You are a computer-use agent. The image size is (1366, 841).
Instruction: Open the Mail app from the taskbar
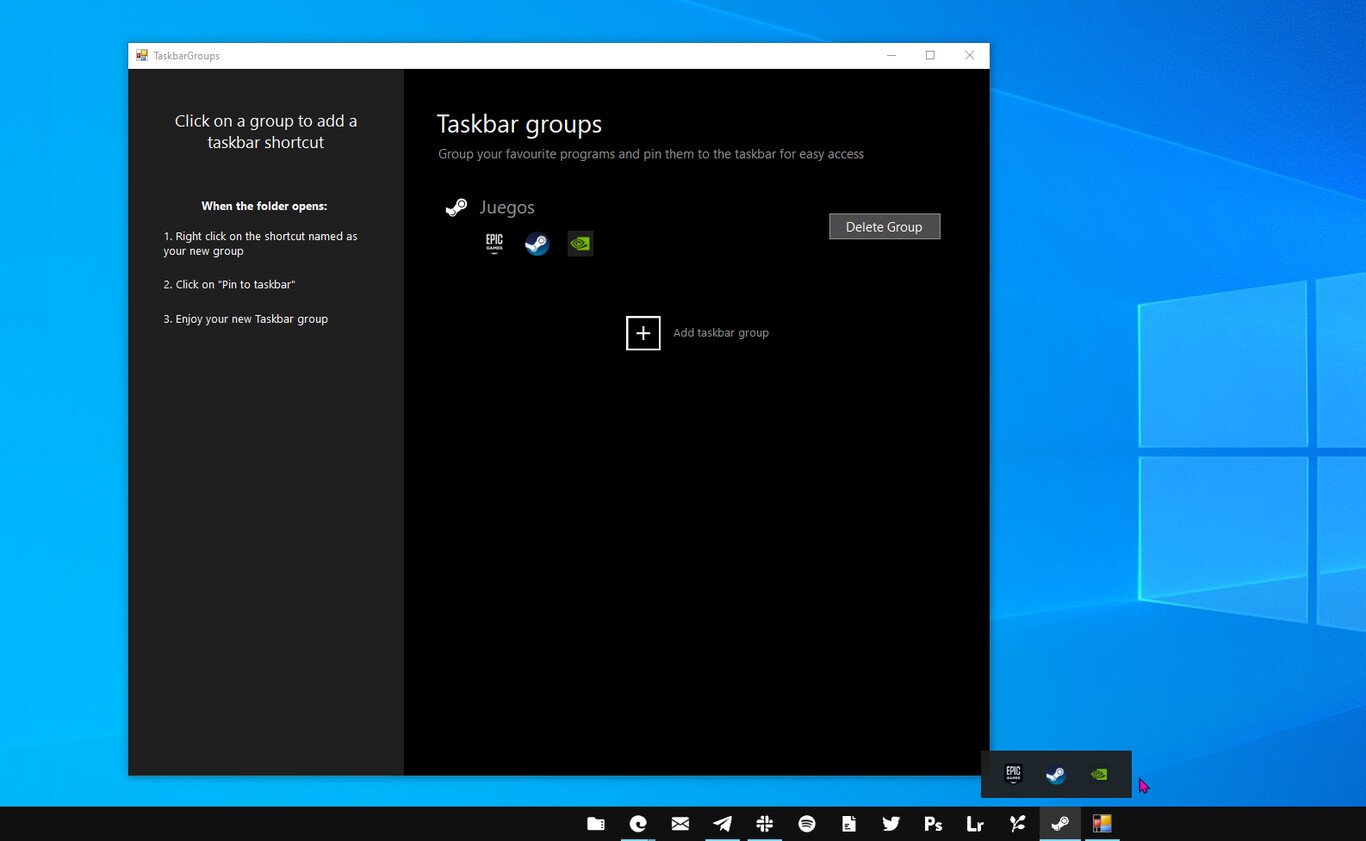click(680, 824)
